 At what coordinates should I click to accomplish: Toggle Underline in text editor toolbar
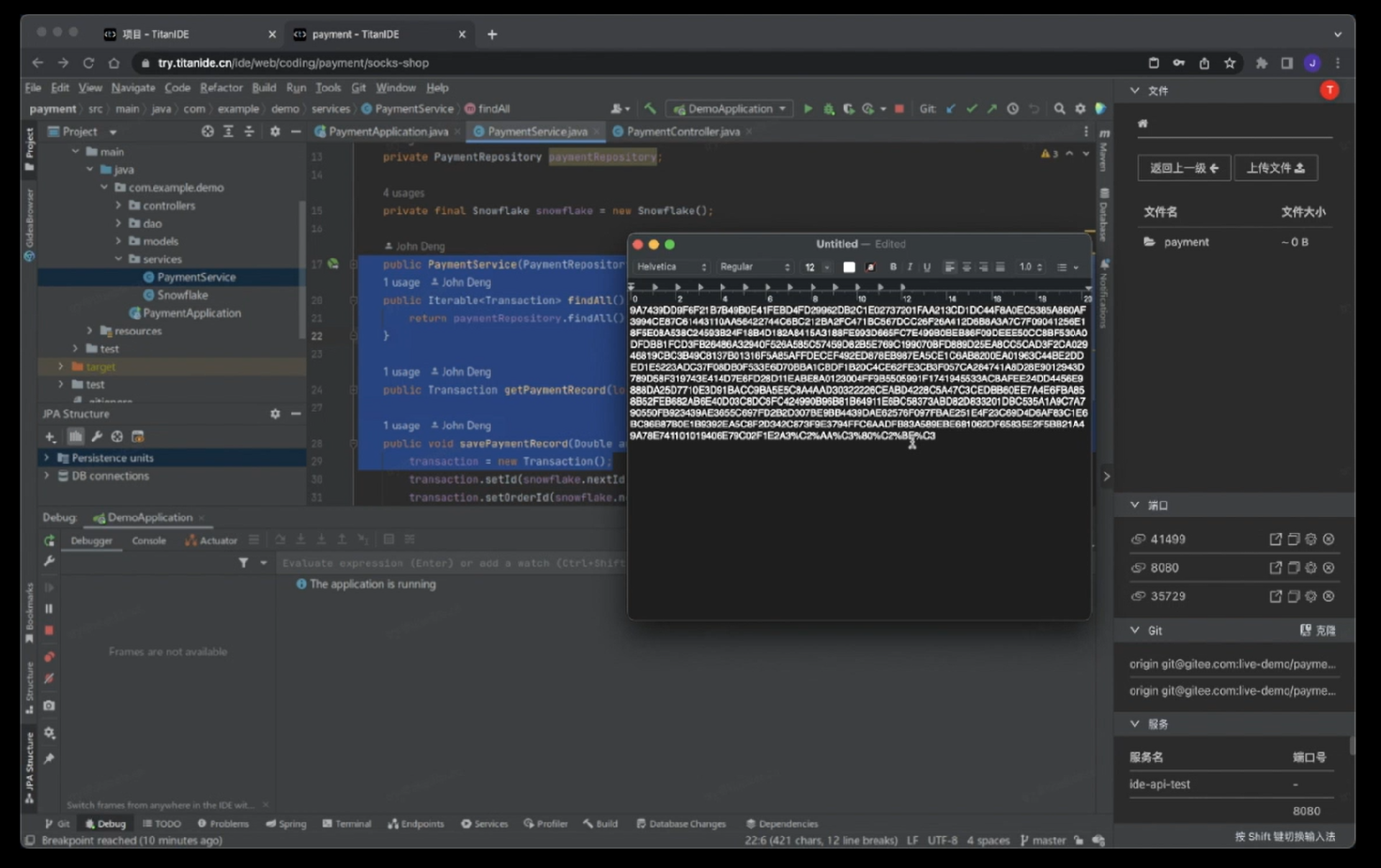click(926, 267)
